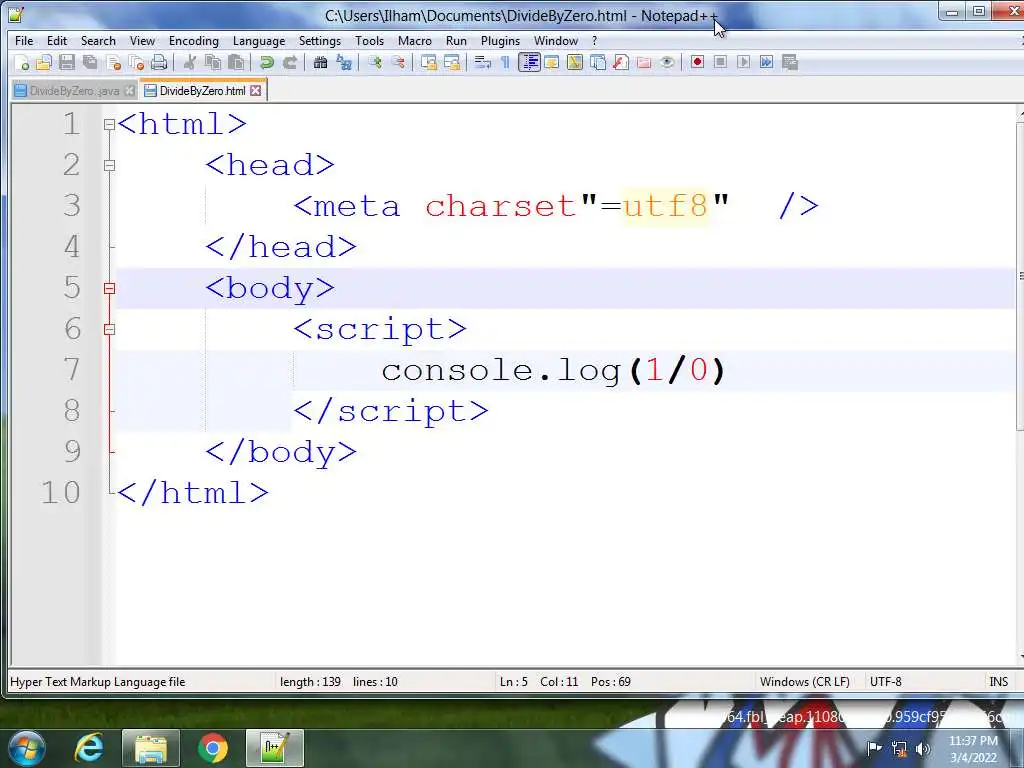Click the Cut scissors icon
The height and width of the screenshot is (768, 1024).
coord(190,63)
